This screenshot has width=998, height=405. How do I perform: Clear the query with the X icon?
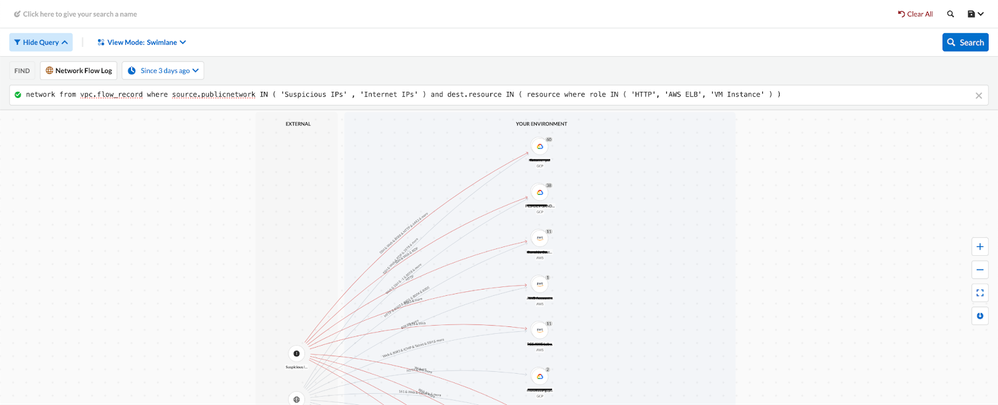coord(979,96)
